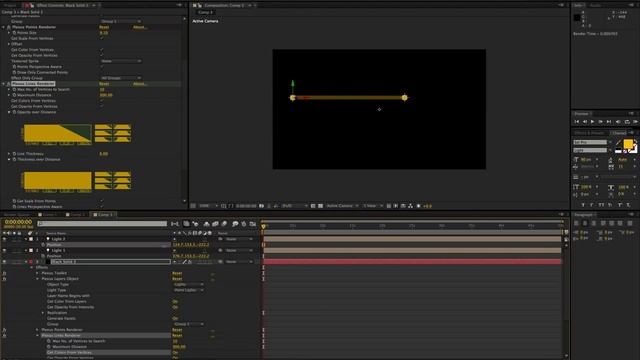The image size is (640, 360).
Task: Toggle Get Colors From Vertices under Lines Renderer
Action: coord(102,101)
